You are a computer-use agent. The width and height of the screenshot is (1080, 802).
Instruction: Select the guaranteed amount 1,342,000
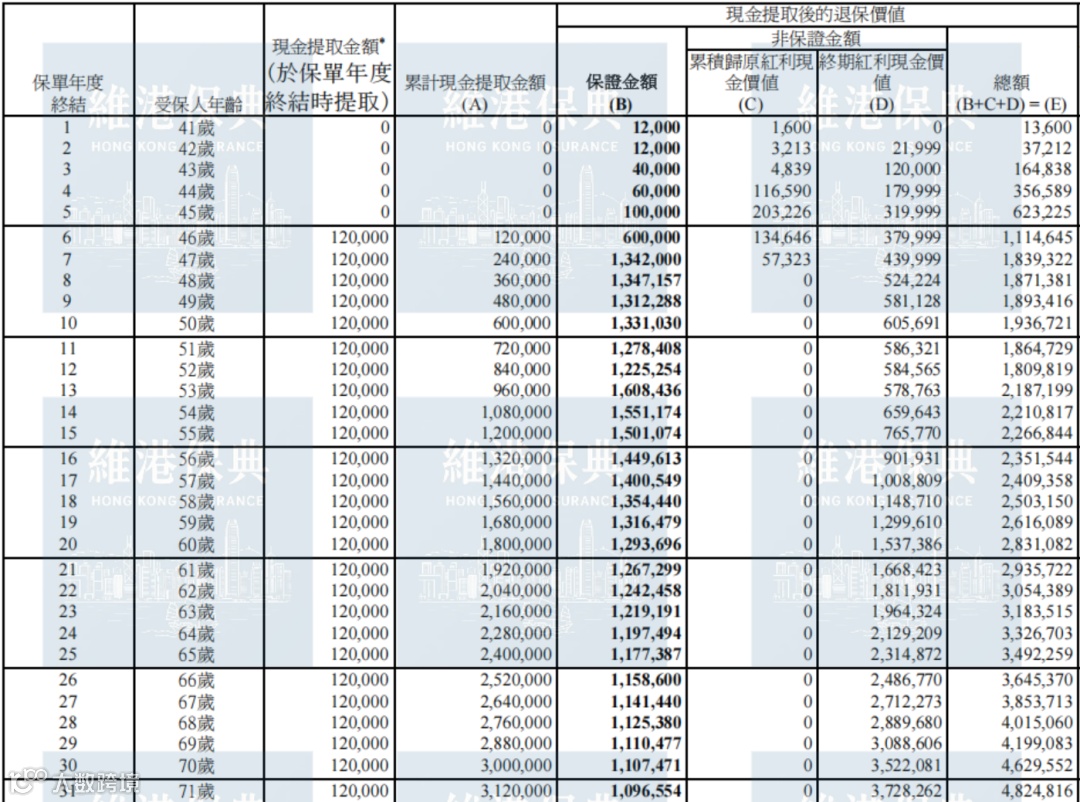(646, 259)
